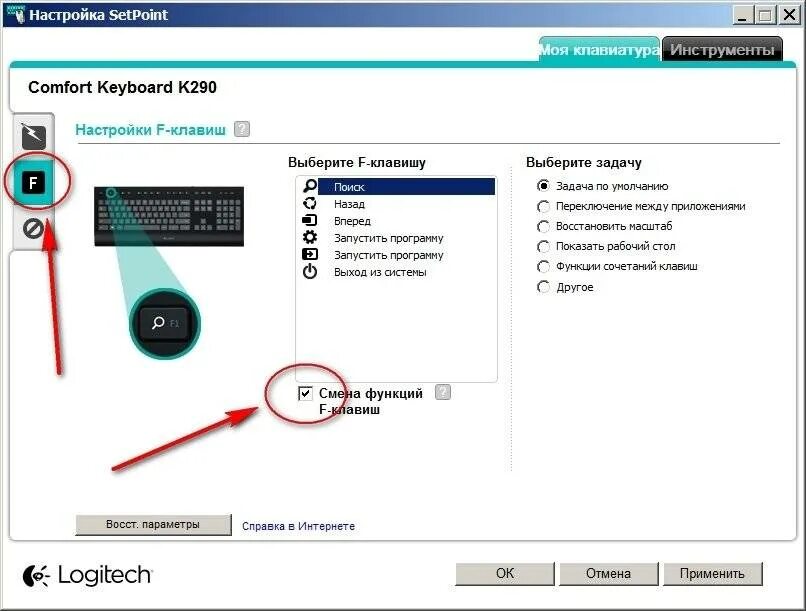The image size is (806, 611).
Task: Minimize the SetPoint window
Action: click(742, 15)
